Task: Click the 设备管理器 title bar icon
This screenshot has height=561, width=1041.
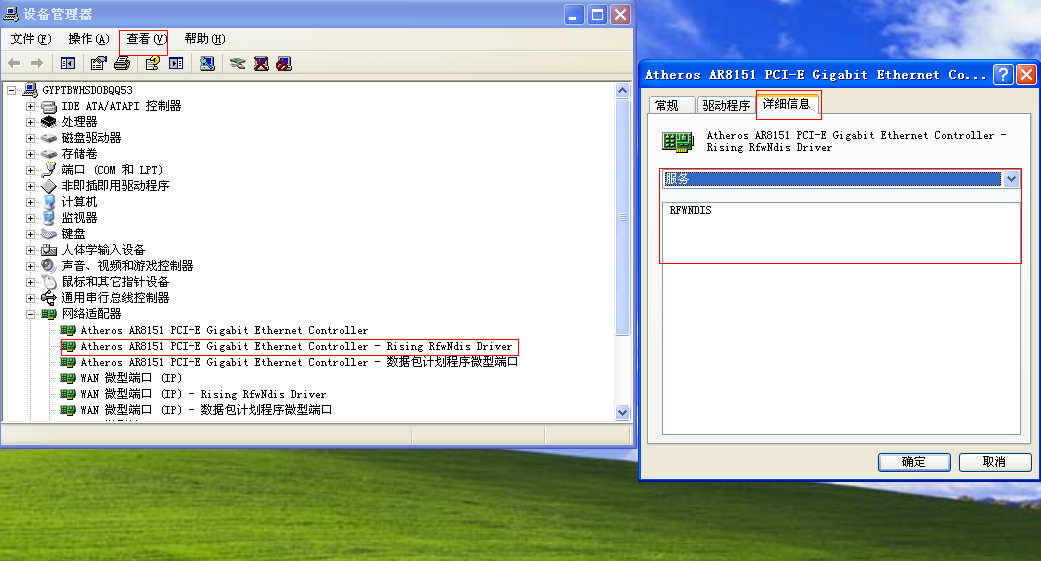Action: [x=11, y=14]
